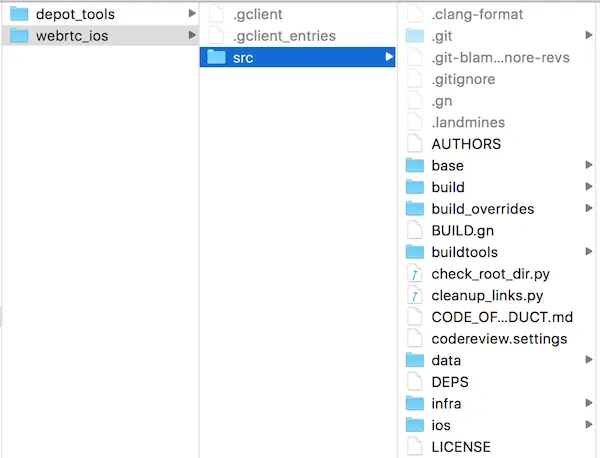This screenshot has width=600, height=458.
Task: Select the AUTHORS file name
Action: tap(466, 144)
